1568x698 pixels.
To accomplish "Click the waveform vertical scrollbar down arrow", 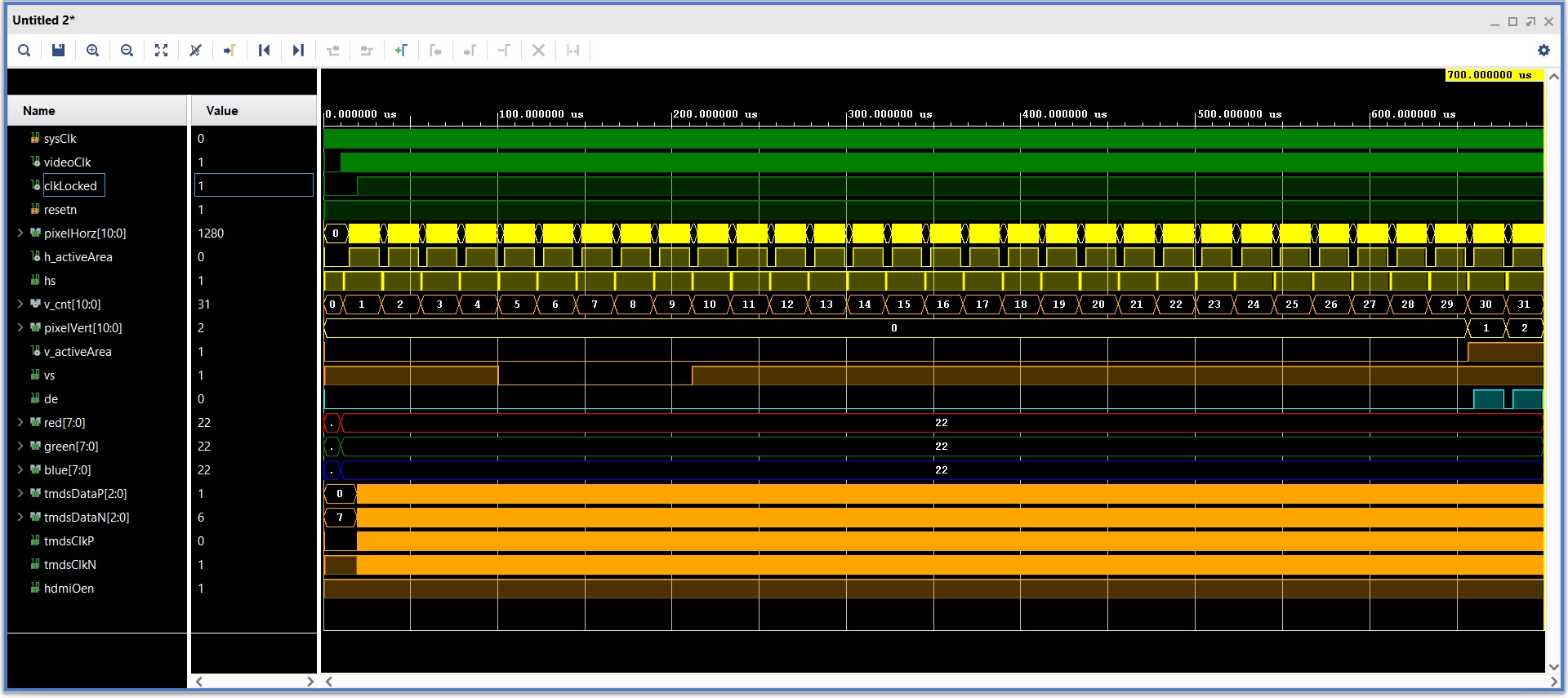I will click(1554, 666).
